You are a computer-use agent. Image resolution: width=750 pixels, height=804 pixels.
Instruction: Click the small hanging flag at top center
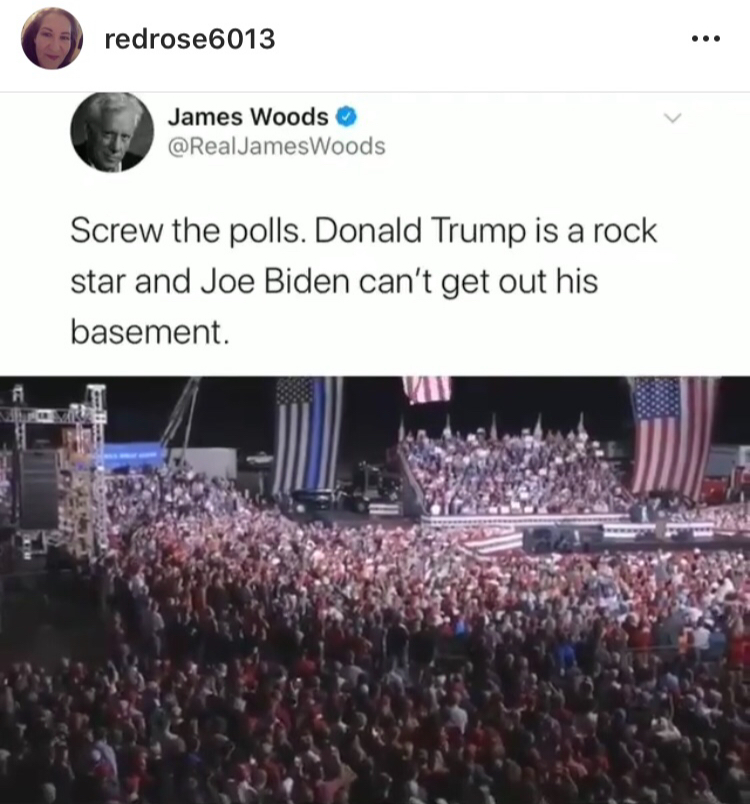[427, 390]
